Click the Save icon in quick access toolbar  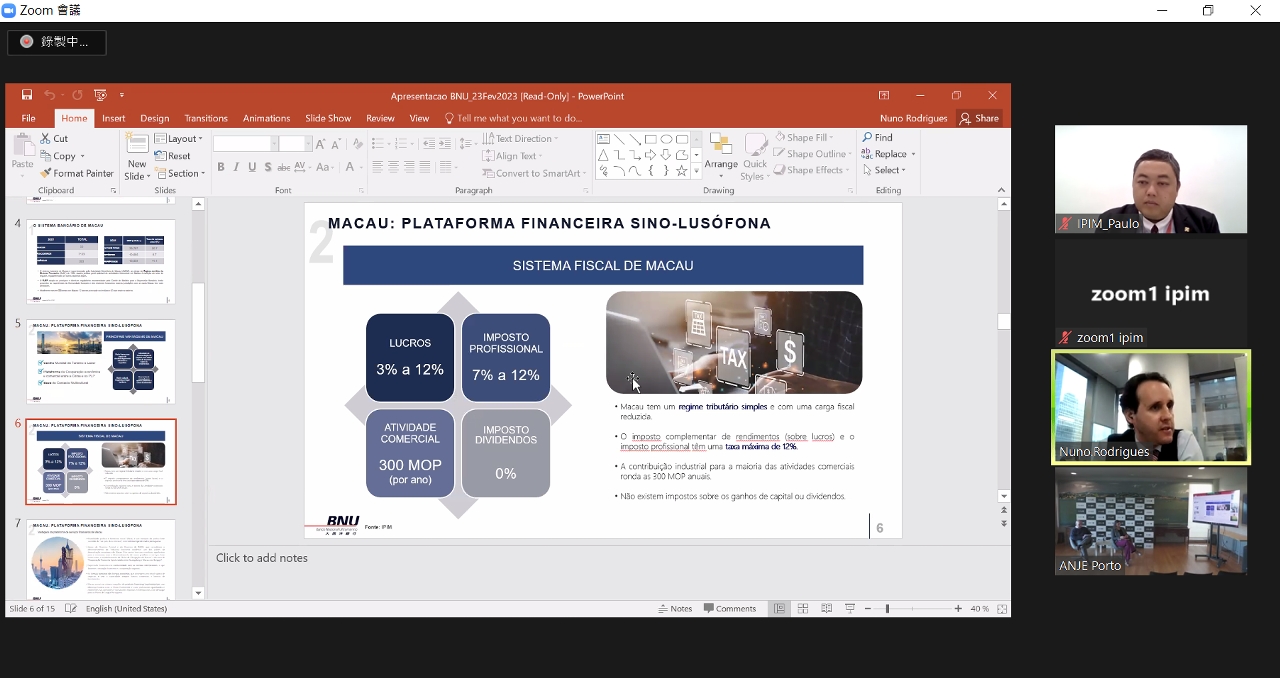point(27,95)
